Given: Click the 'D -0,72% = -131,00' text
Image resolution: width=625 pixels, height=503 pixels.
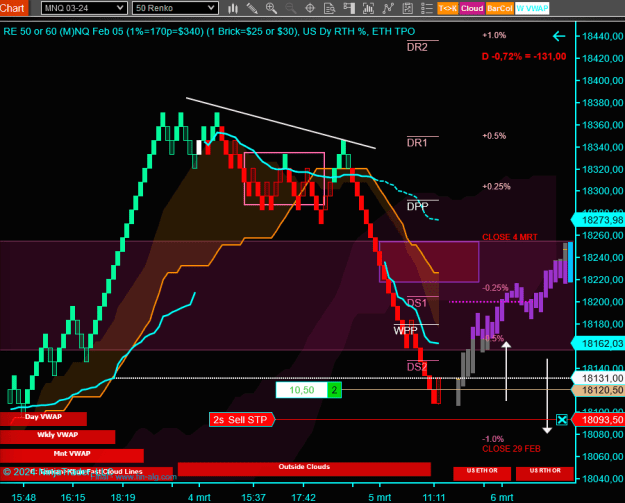Looking at the screenshot, I should (x=524, y=57).
